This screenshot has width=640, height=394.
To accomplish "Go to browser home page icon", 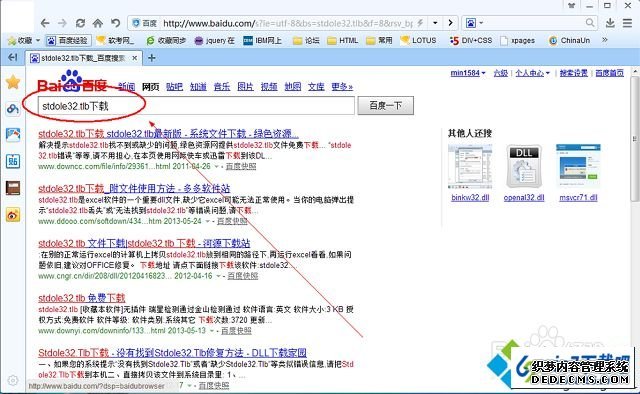I will (98, 23).
